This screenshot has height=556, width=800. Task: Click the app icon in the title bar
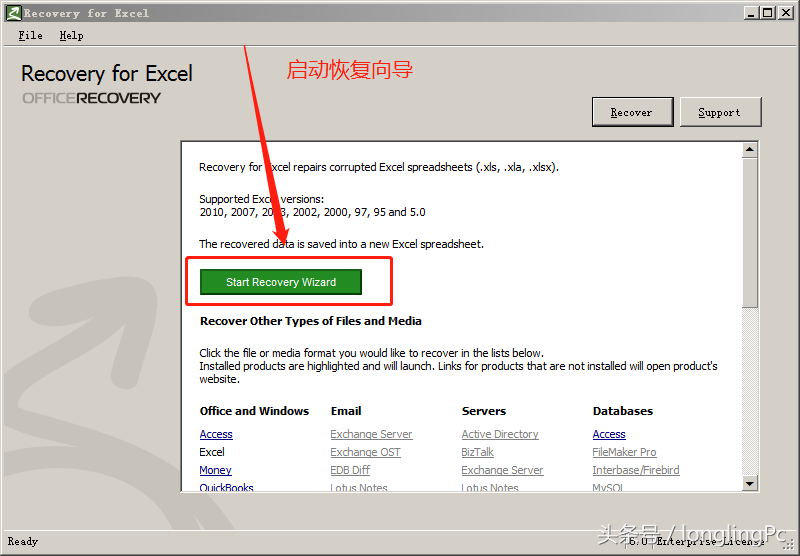pos(13,13)
